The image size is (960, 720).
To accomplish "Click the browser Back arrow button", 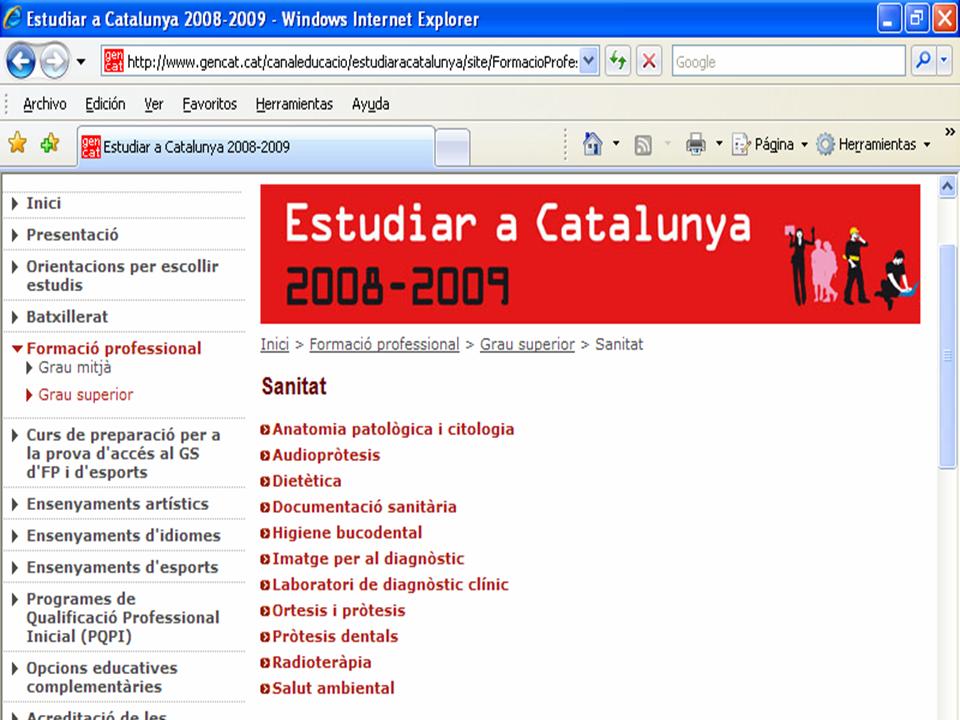I will tap(20, 61).
